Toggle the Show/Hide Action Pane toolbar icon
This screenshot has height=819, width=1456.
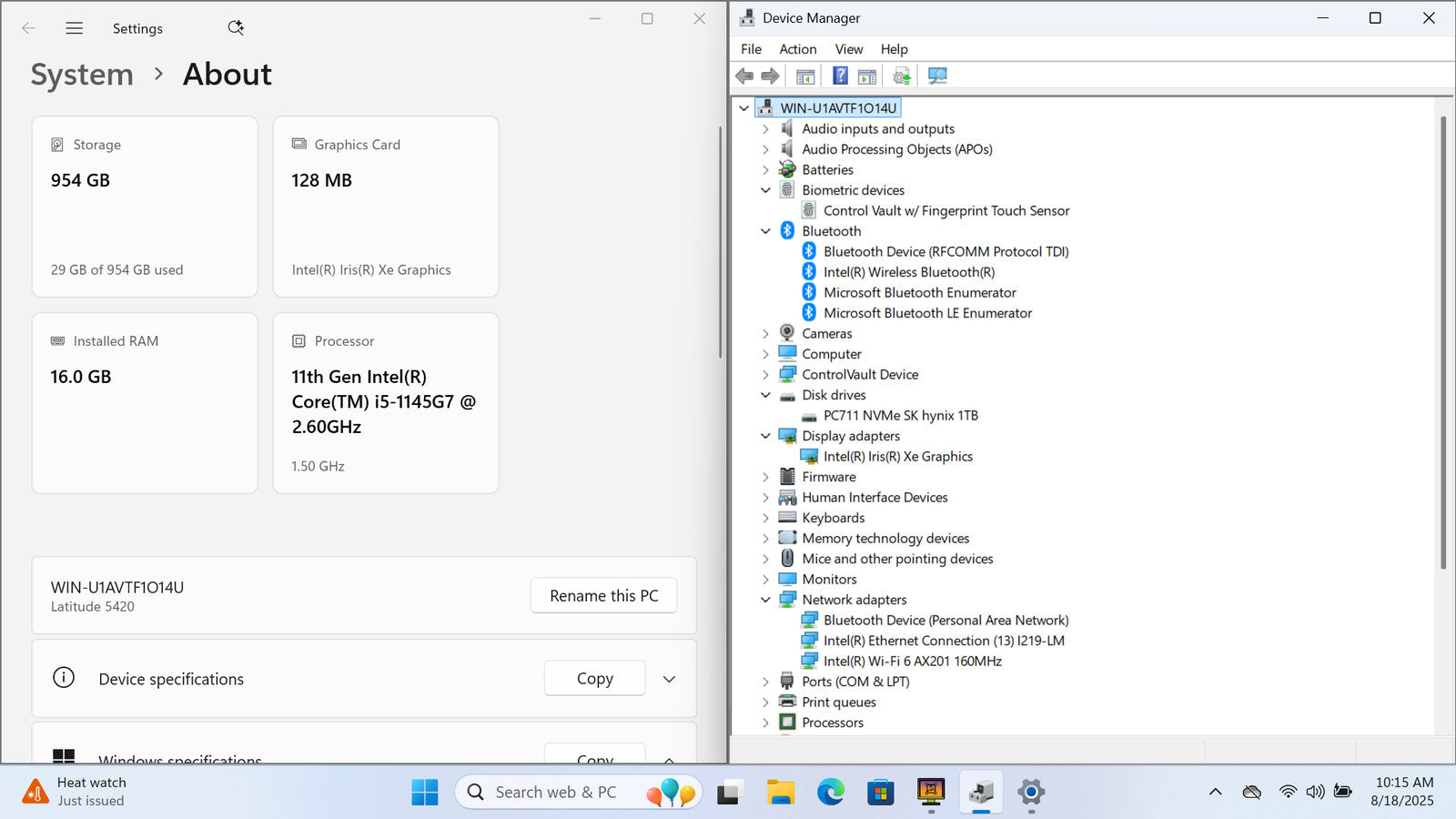(x=867, y=76)
